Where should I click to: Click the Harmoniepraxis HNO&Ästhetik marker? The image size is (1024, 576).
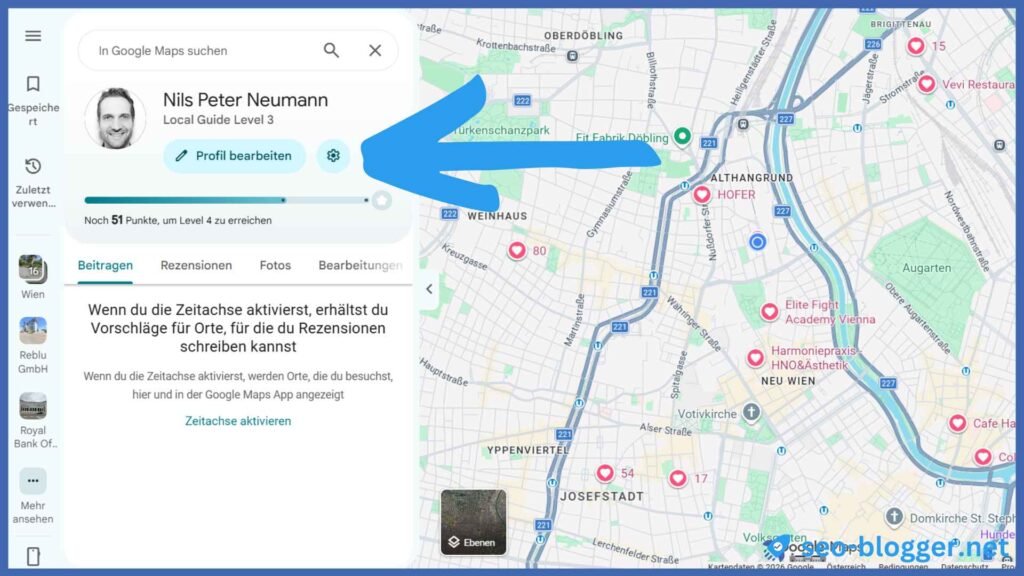(x=755, y=357)
